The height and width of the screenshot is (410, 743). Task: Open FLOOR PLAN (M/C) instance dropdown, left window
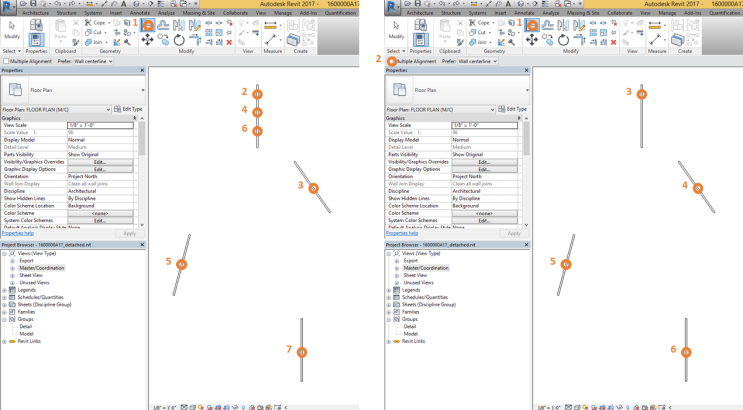coord(56,109)
